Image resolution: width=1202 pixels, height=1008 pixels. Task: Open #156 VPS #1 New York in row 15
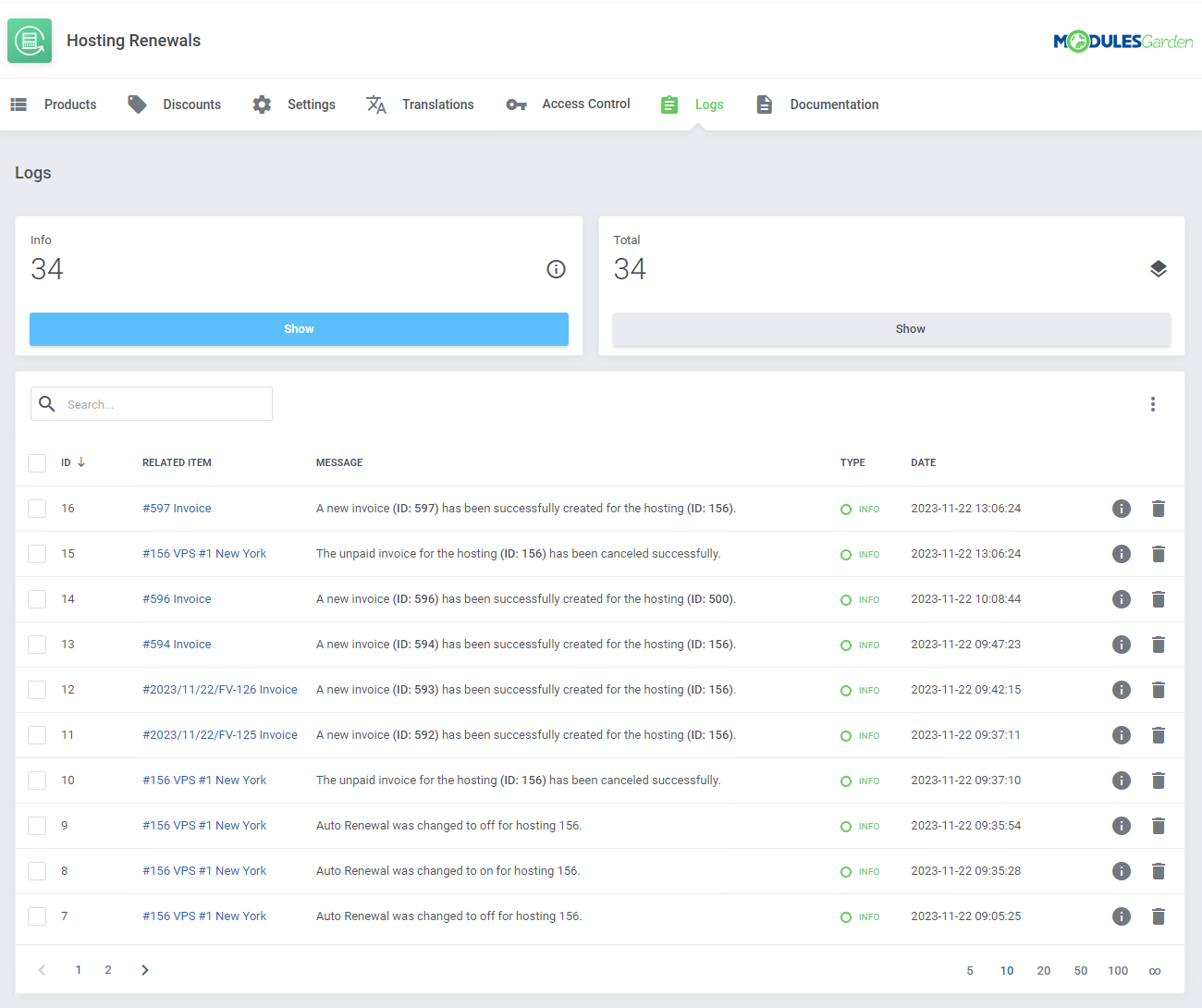(204, 554)
